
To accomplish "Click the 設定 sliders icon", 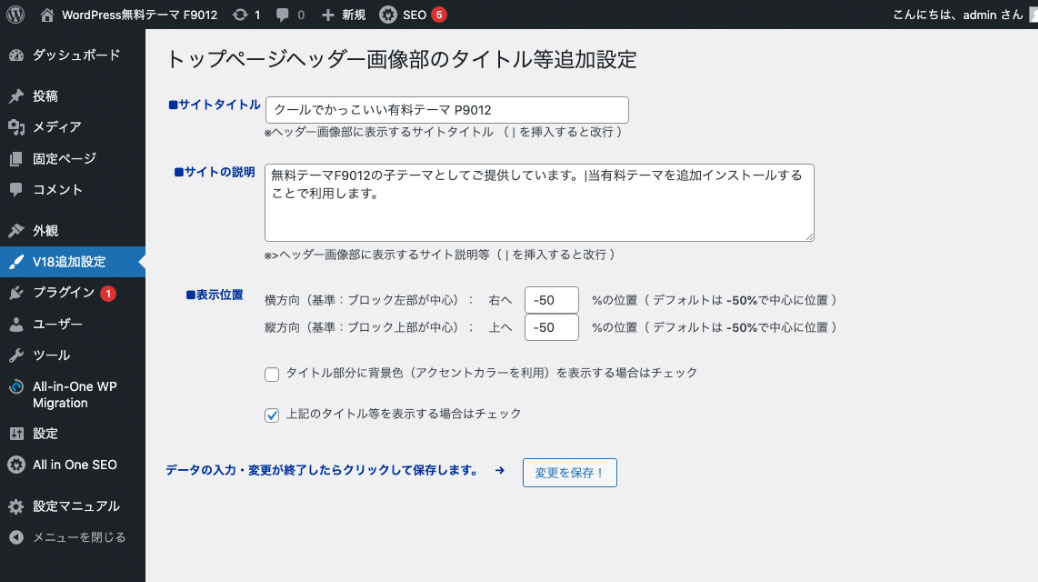I will click(x=17, y=434).
